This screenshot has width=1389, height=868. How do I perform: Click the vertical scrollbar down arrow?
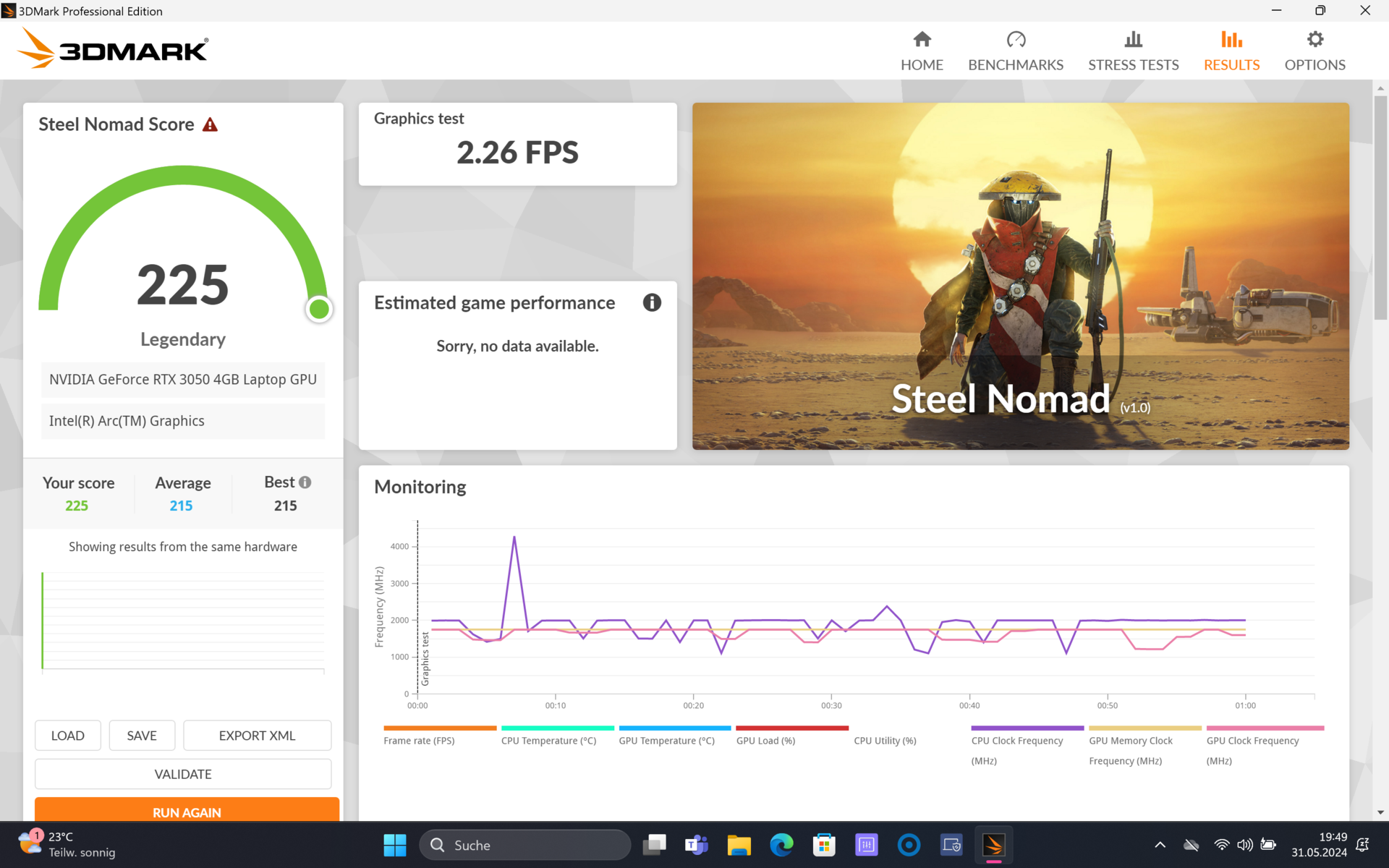tap(1380, 812)
